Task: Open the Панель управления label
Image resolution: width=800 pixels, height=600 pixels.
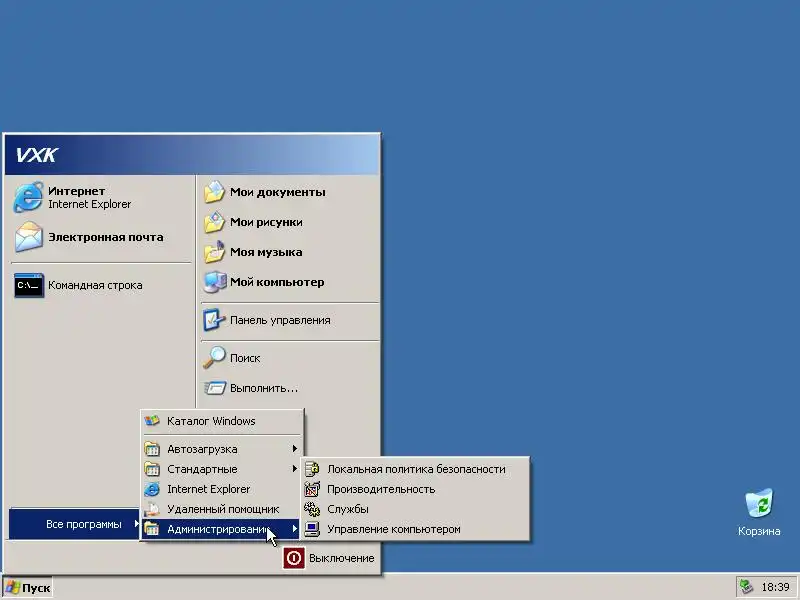Action: pyautogui.click(x=280, y=320)
